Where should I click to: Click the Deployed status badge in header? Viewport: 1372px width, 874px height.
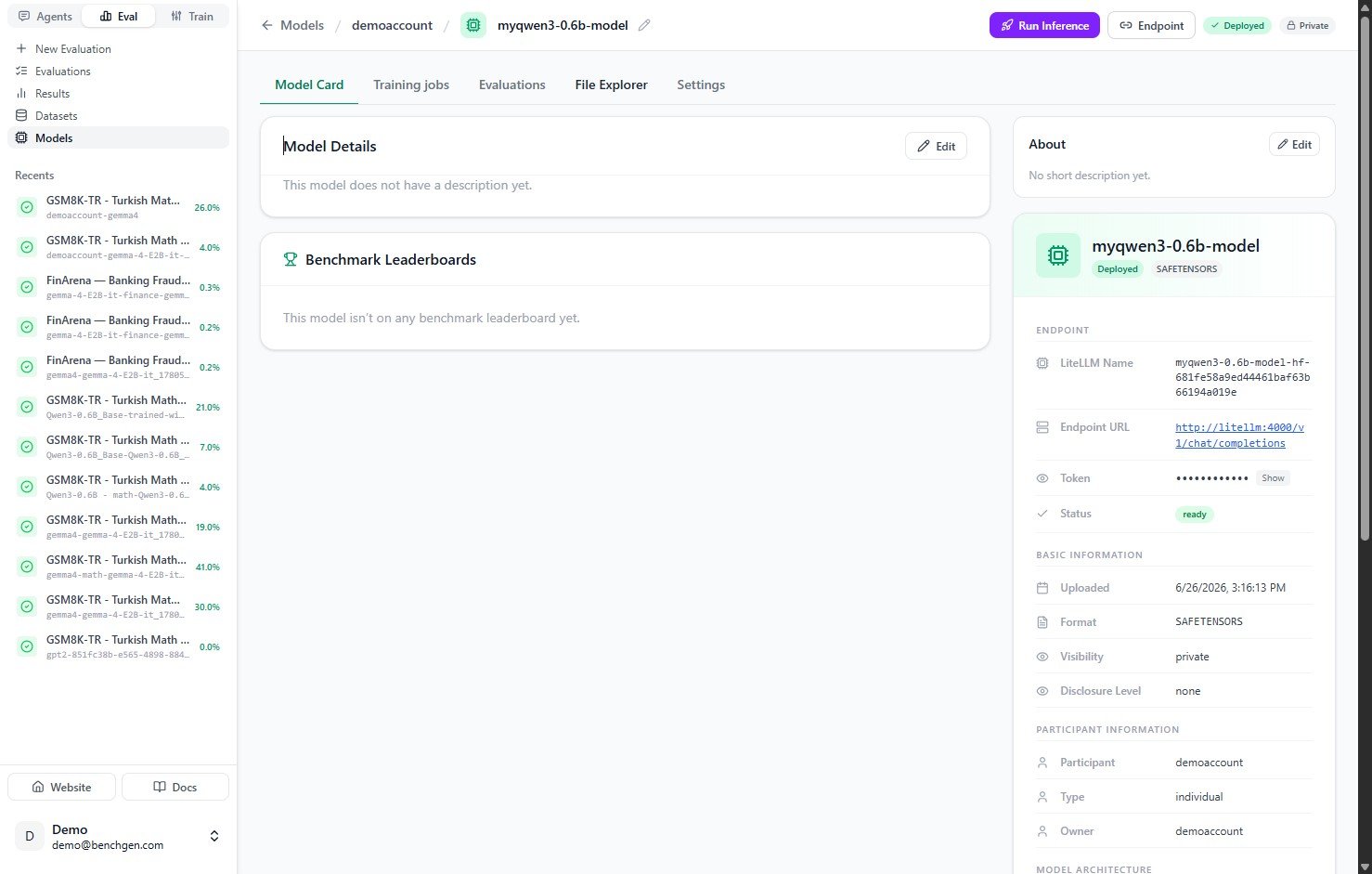pos(1237,25)
